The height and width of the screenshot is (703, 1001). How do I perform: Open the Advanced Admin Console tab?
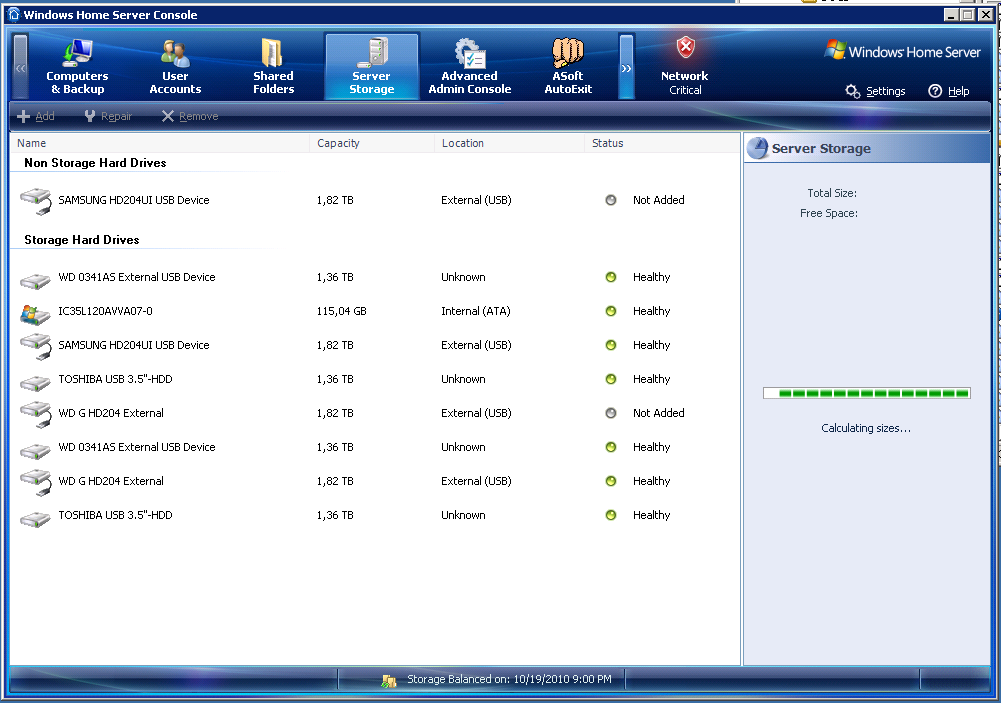coord(470,66)
